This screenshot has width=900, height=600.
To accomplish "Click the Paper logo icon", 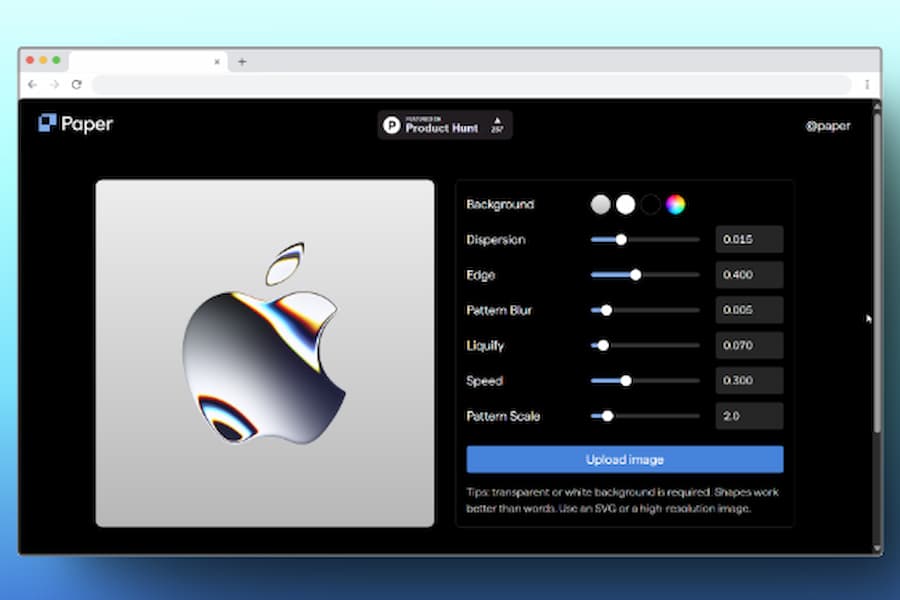I will [47, 123].
